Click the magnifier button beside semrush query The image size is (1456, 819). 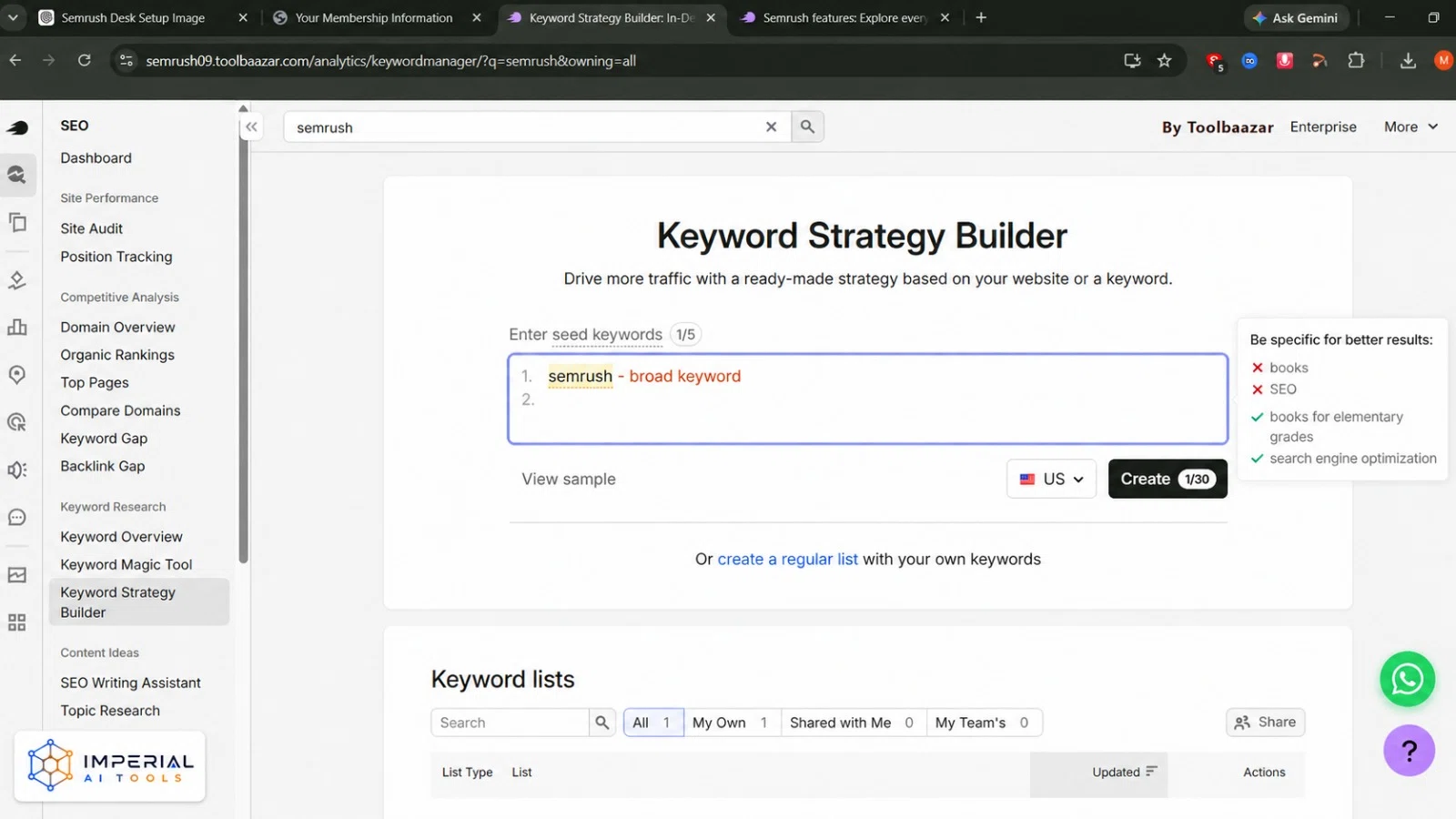pos(807,127)
